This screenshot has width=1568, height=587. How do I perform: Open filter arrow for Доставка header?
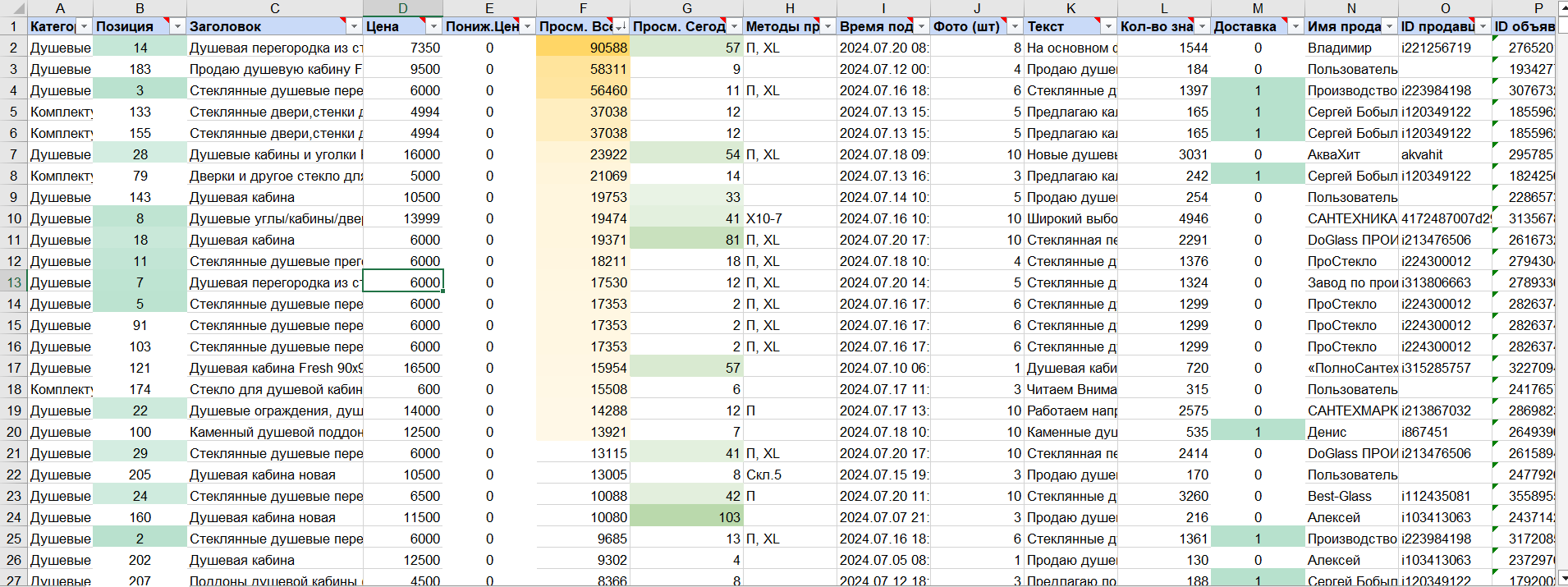point(1295,27)
